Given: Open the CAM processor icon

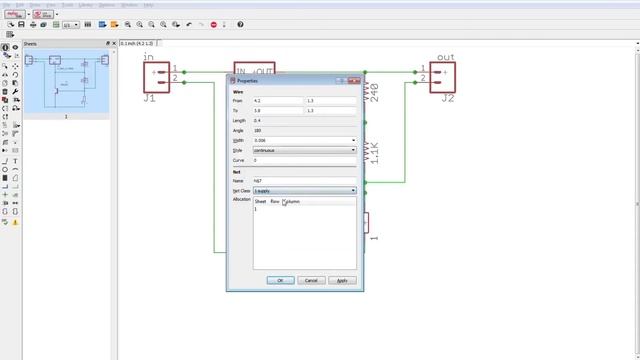Looking at the screenshot, I should 44,24.
